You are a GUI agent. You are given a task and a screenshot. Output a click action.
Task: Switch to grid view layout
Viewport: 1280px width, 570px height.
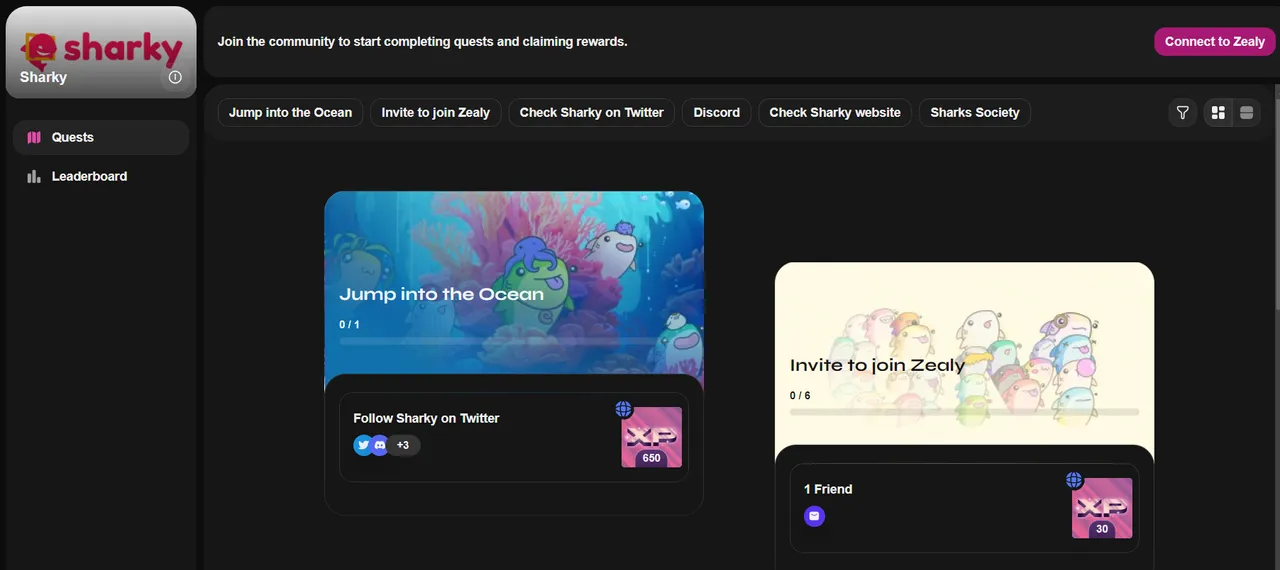[x=1218, y=113]
